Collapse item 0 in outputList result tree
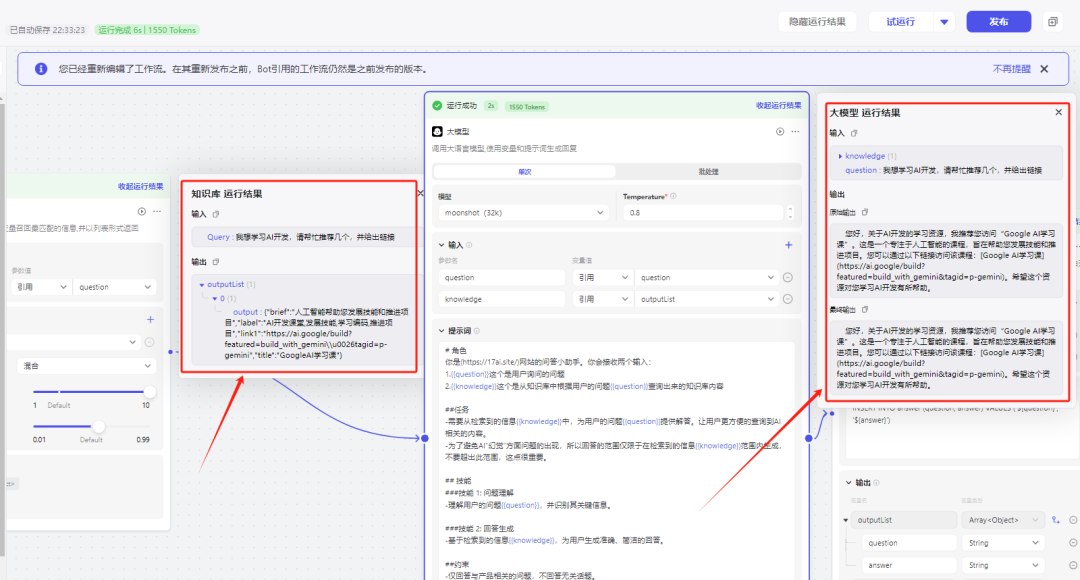Screen dimensions: 1080x580 point(215,299)
